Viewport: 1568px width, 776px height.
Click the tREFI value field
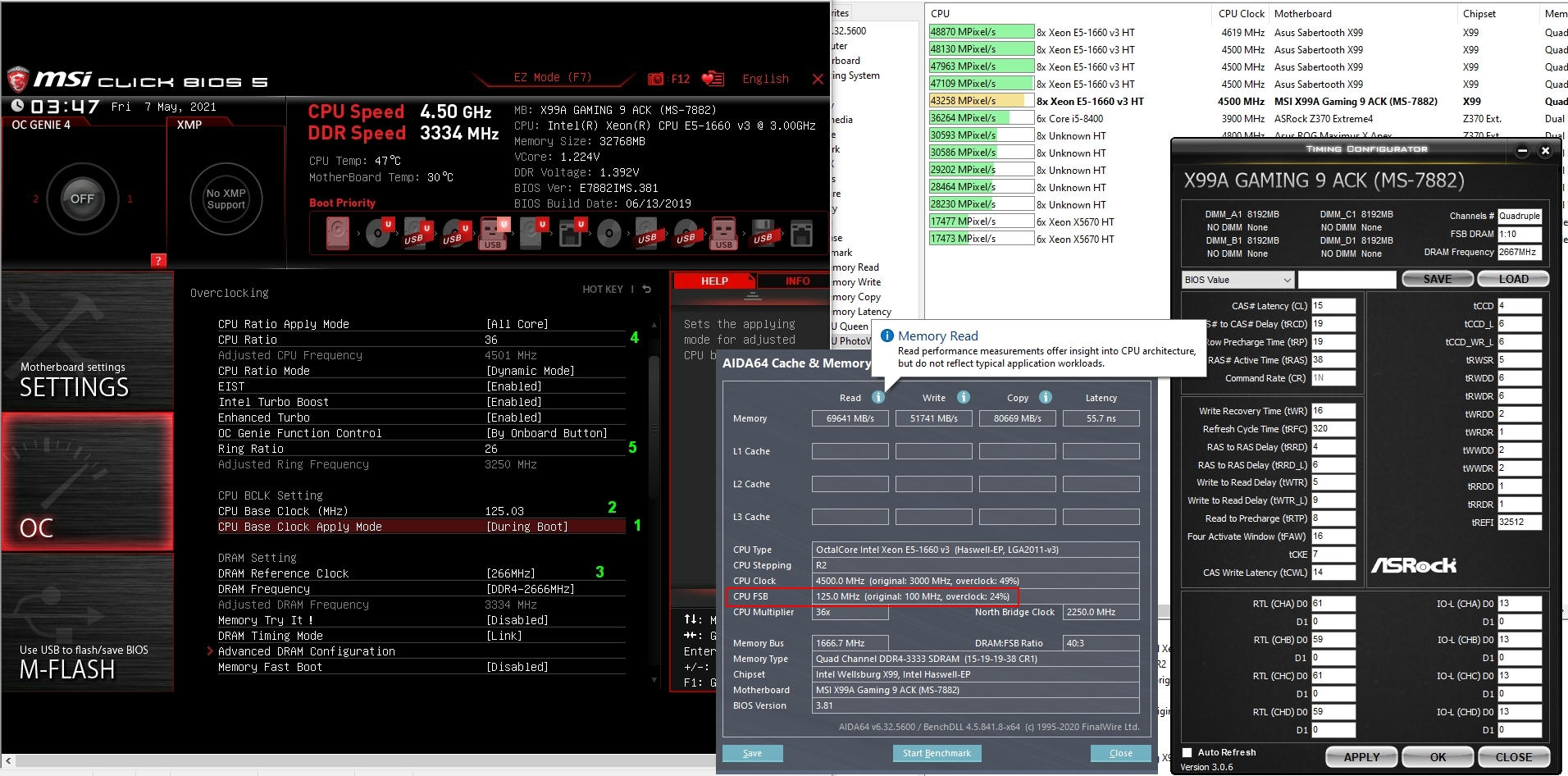[x=1519, y=522]
